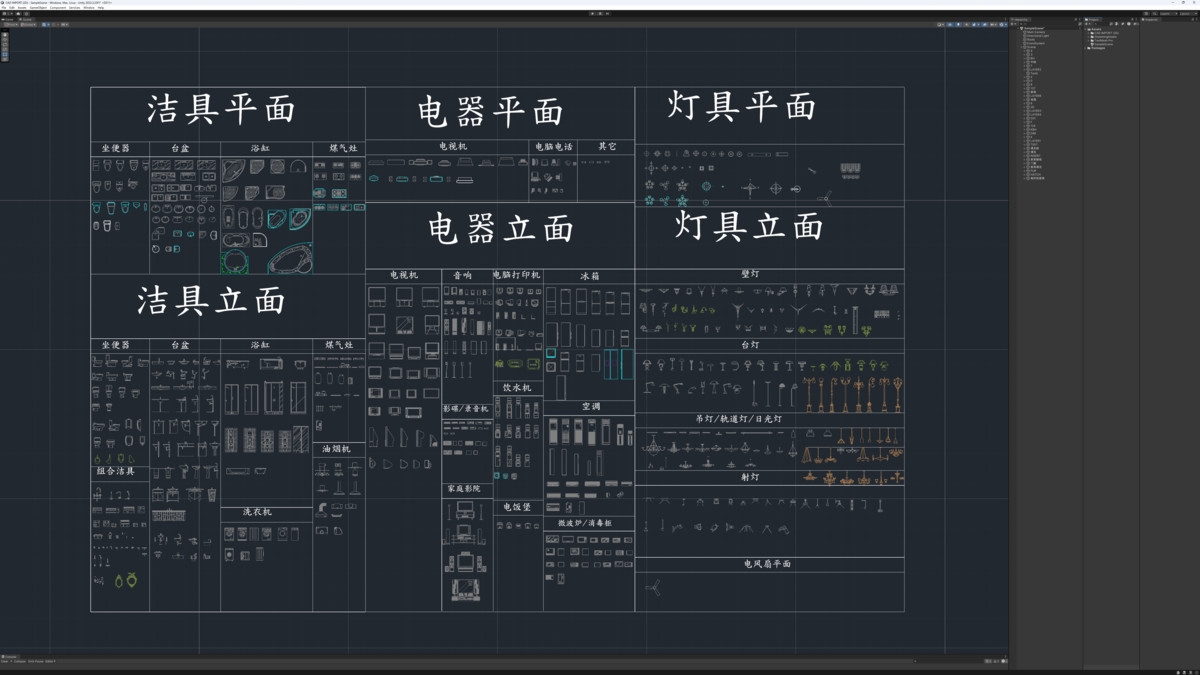The width and height of the screenshot is (1200, 675).
Task: Click the Hierarchy add (+) button
Action: tap(1013, 24)
